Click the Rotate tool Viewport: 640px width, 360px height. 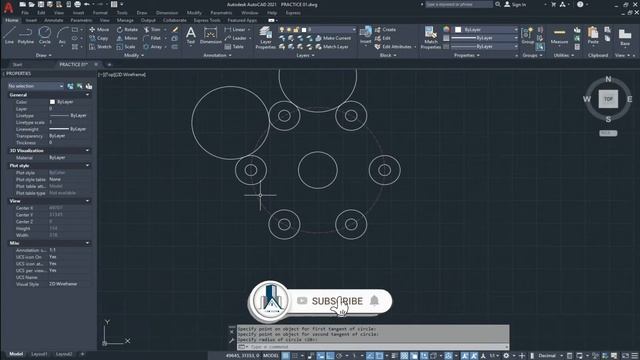[127, 29]
